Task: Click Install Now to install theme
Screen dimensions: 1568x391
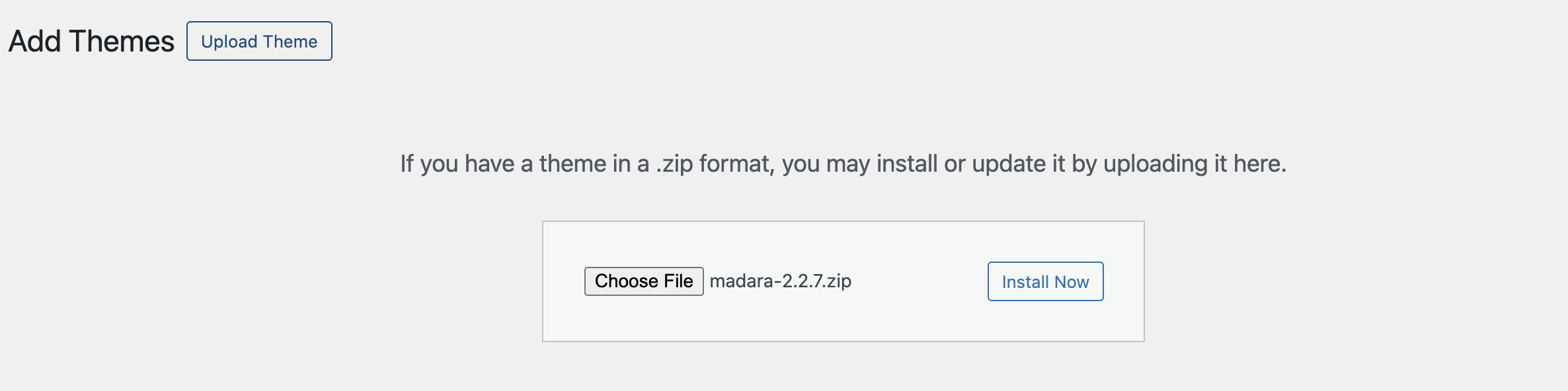Action: 1045,281
